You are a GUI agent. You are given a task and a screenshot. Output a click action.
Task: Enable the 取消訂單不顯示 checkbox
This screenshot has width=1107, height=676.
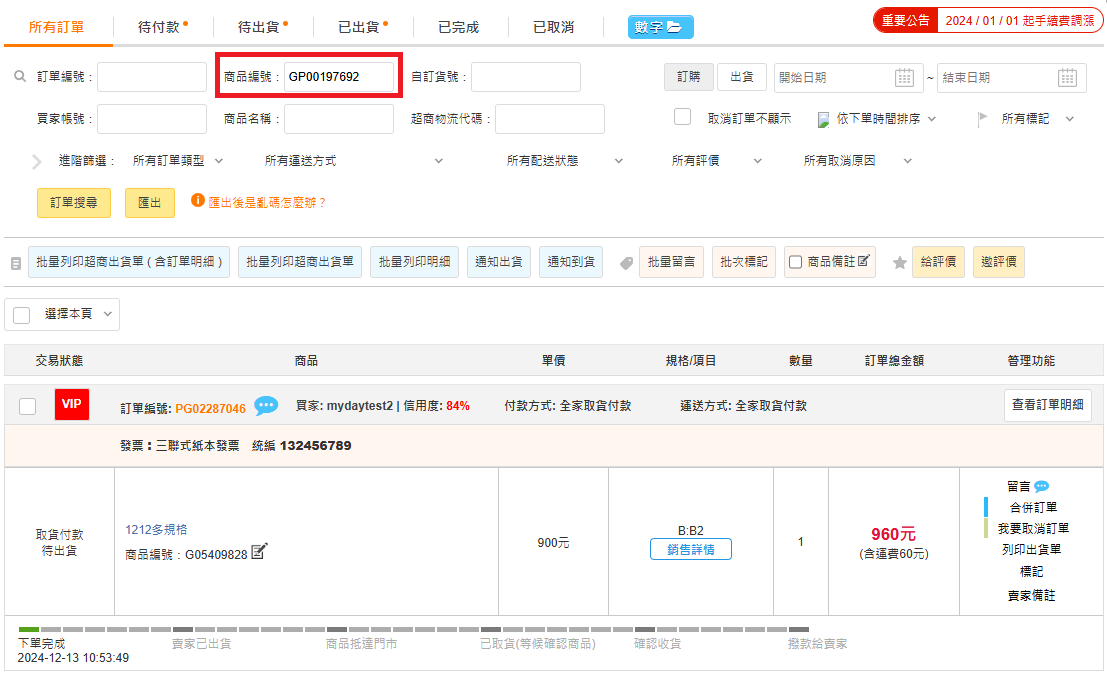(x=683, y=117)
